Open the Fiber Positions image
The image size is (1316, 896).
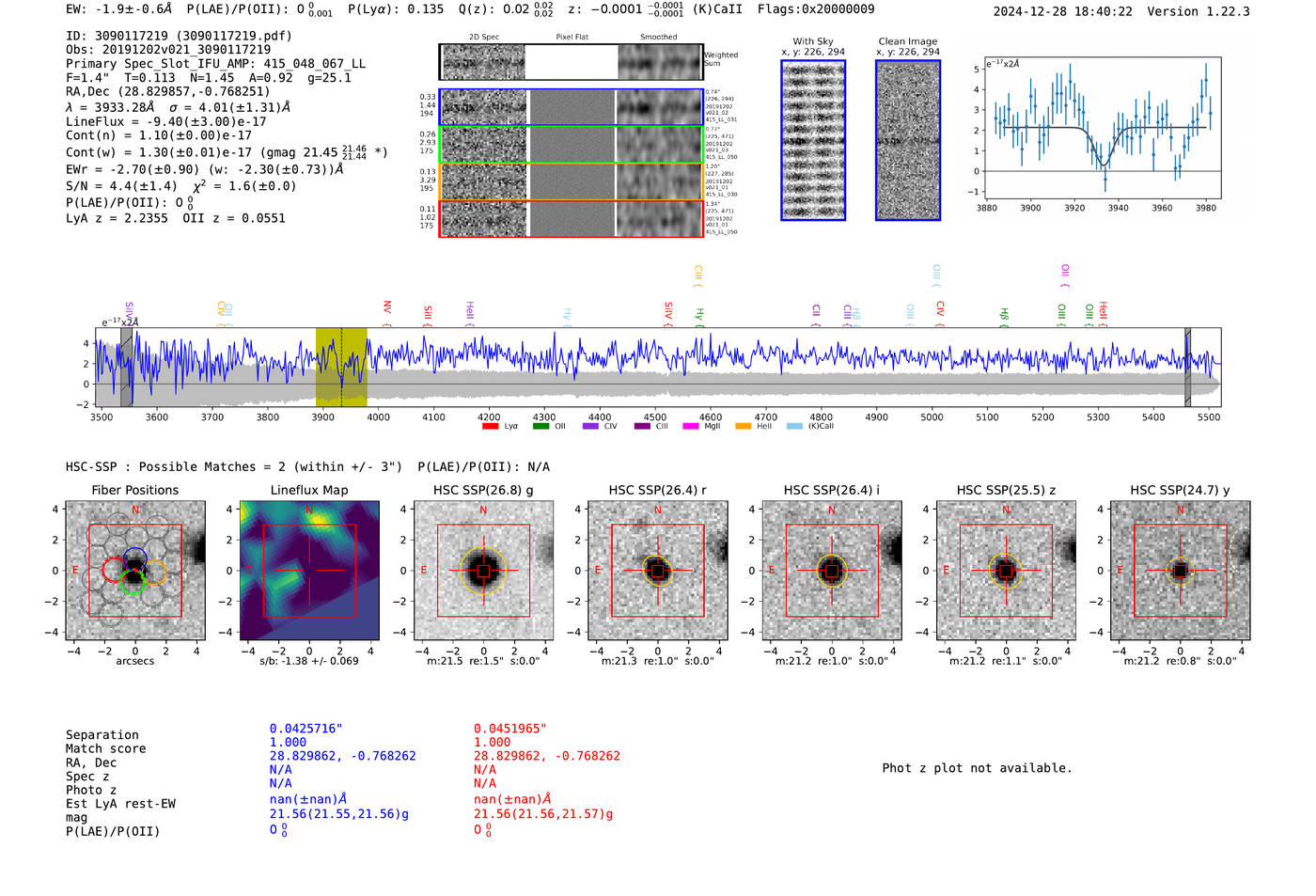coord(135,571)
